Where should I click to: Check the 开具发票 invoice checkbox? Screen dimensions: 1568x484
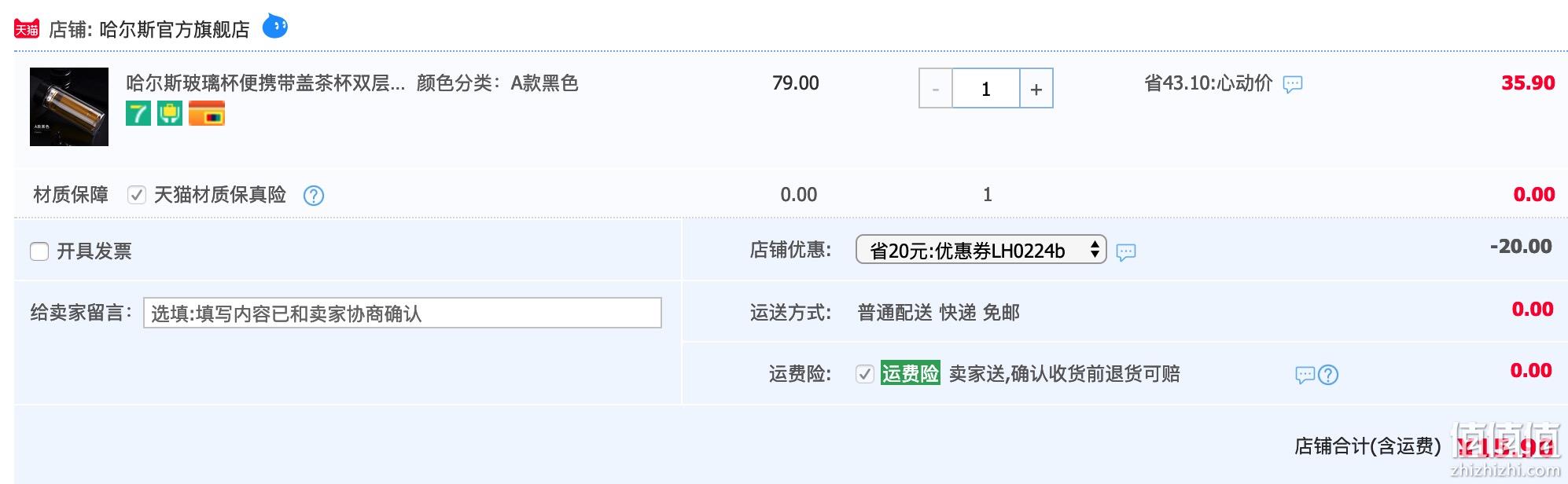click(x=39, y=251)
